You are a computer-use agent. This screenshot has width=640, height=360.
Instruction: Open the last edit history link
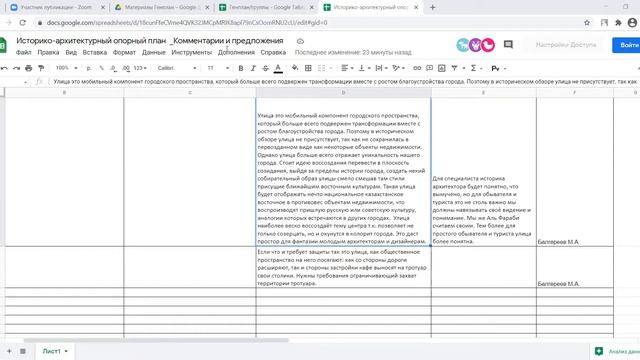coord(353,52)
